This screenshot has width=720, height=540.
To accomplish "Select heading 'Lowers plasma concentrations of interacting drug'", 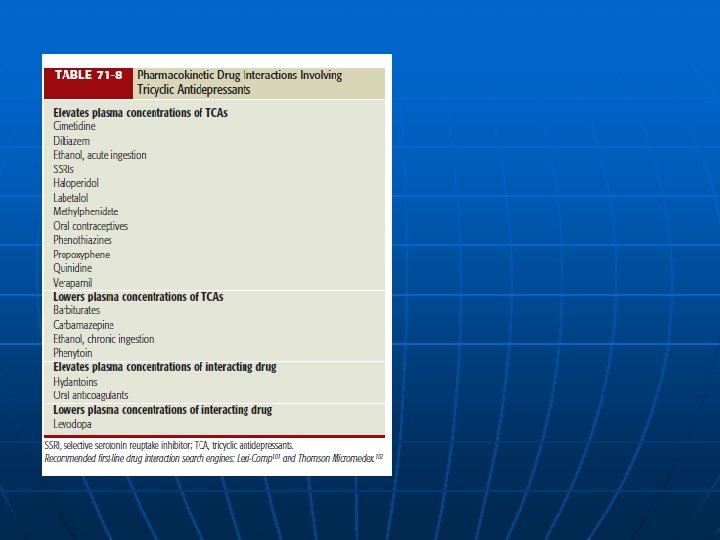I will (163, 410).
